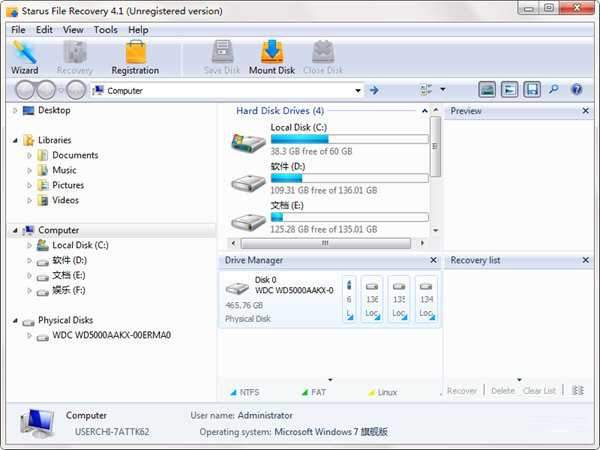Image resolution: width=600 pixels, height=450 pixels.
Task: Select Pictures in the Libraries tree
Action: pyautogui.click(x=68, y=185)
